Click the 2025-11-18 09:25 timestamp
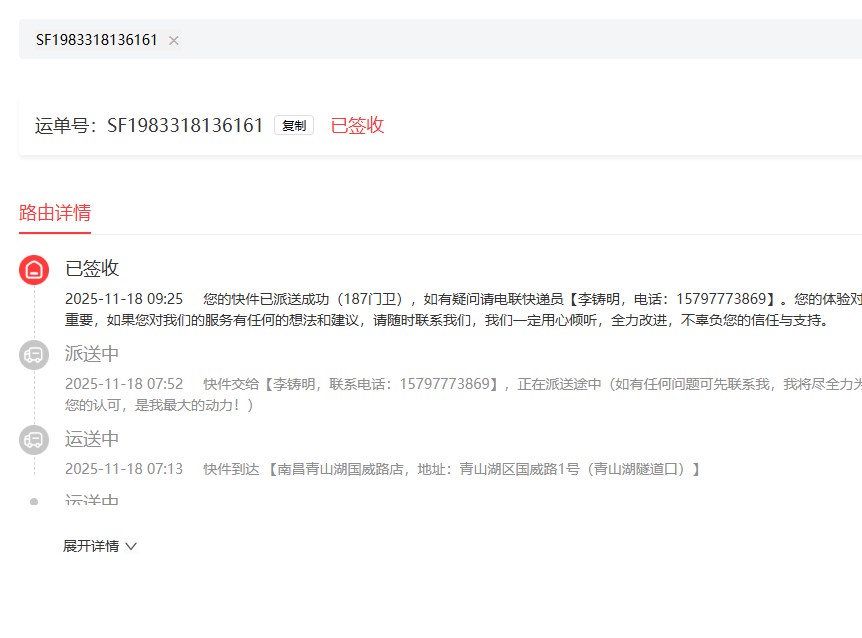Image resolution: width=862 pixels, height=638 pixels. pyautogui.click(x=124, y=298)
